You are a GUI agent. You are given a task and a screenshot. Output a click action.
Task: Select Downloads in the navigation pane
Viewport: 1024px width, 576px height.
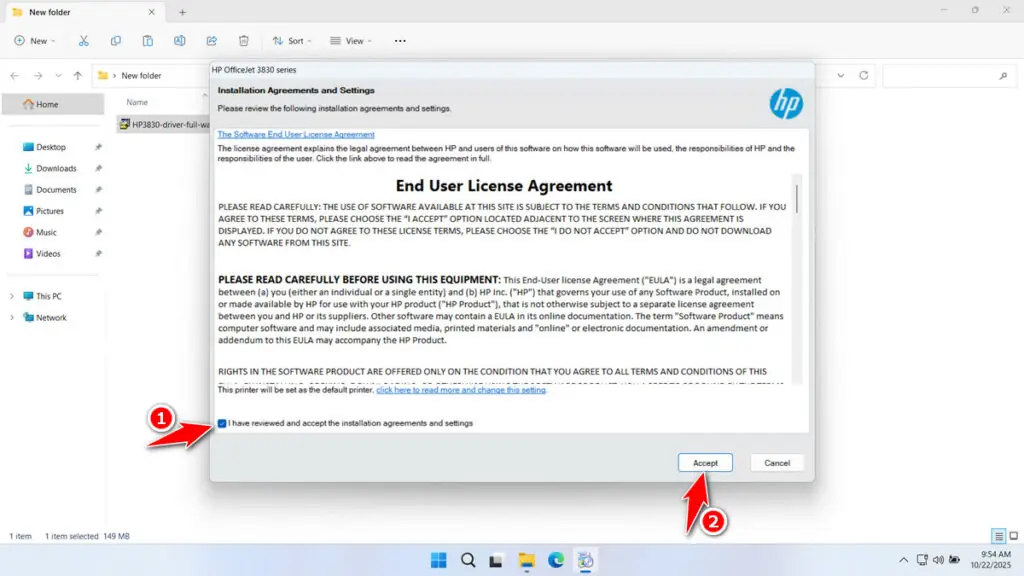pyautogui.click(x=56, y=168)
